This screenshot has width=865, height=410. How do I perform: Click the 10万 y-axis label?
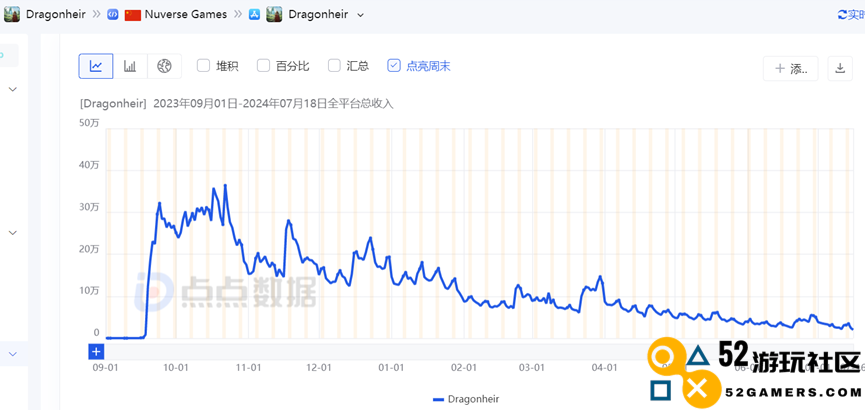click(89, 291)
